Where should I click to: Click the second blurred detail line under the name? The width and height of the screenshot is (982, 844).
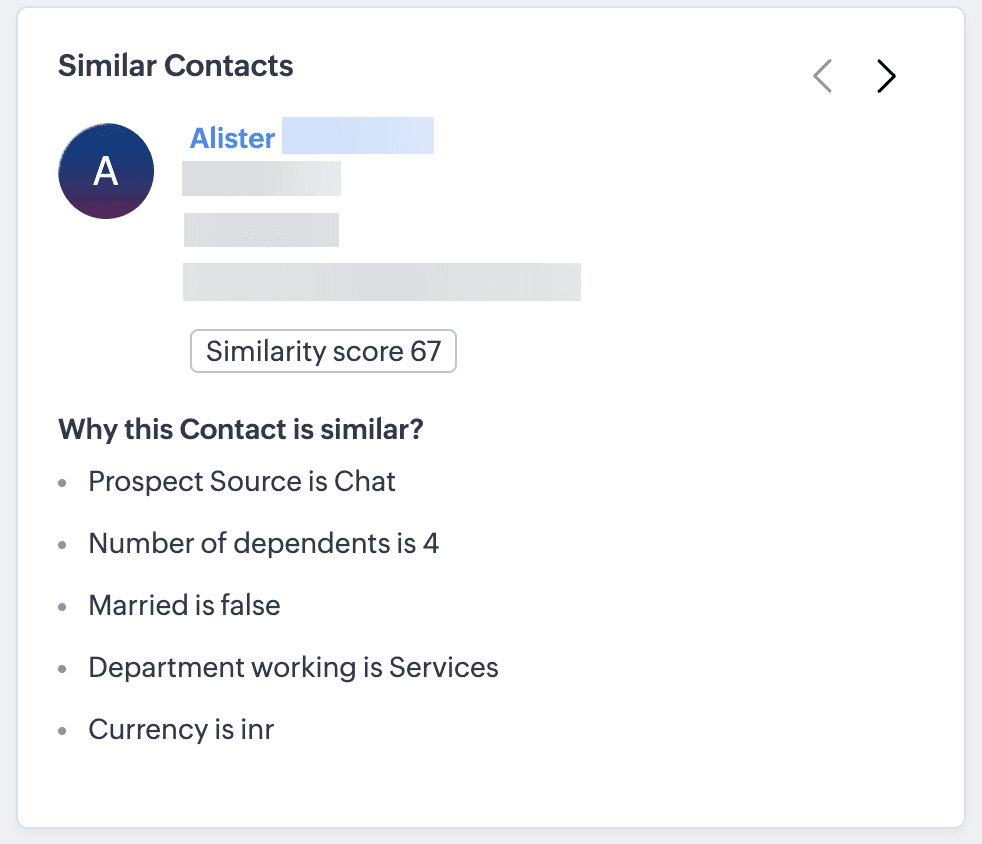tap(261, 230)
